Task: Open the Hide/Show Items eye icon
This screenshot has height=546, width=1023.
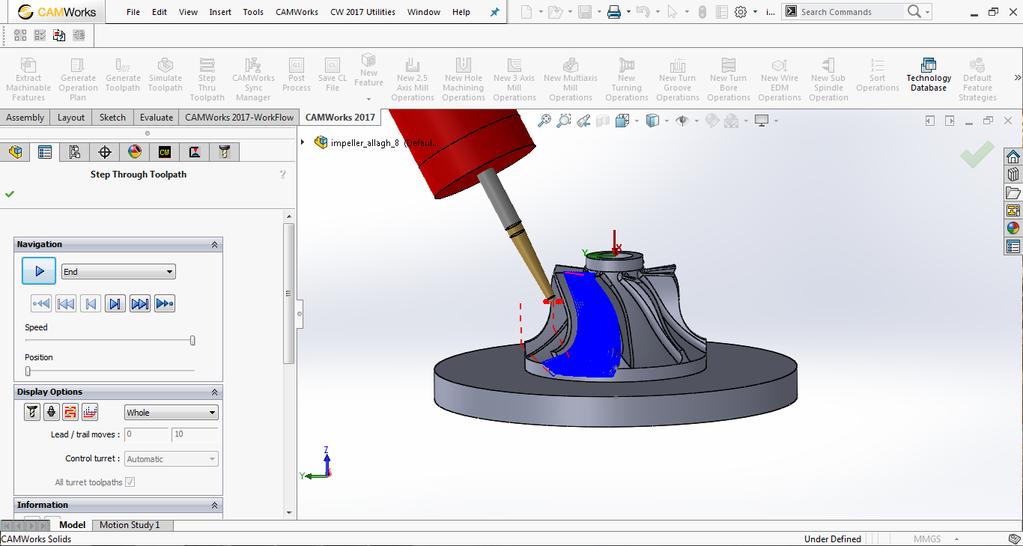Action: click(x=682, y=121)
